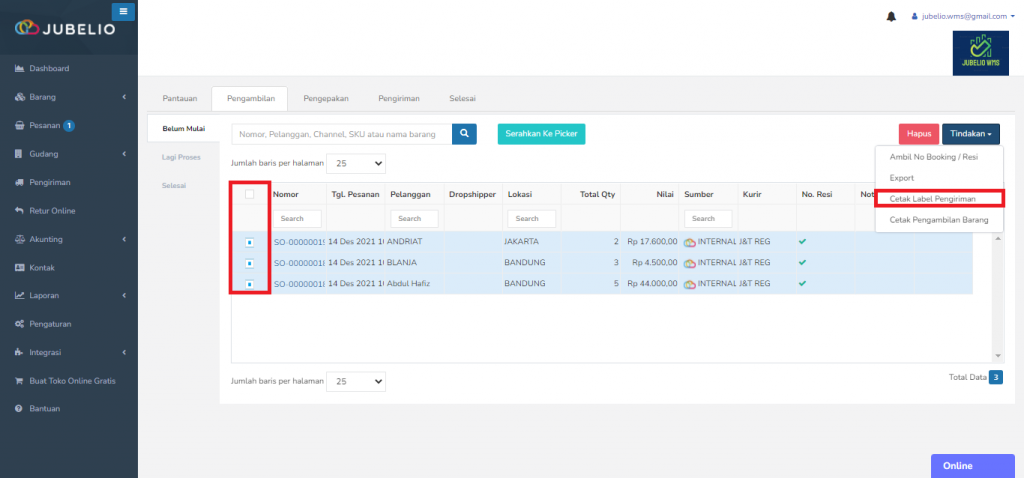Open order link in ANDRIAT row
This screenshot has width=1024, height=478.
click(x=299, y=242)
